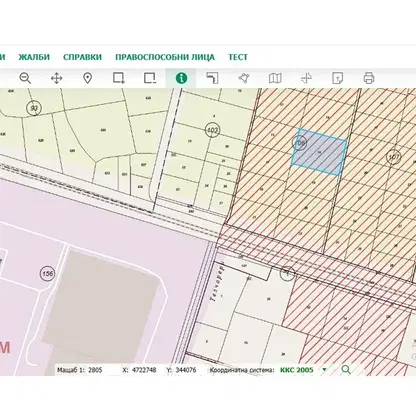
Task: Click the zoom out magnifier tool
Action: pos(25,78)
